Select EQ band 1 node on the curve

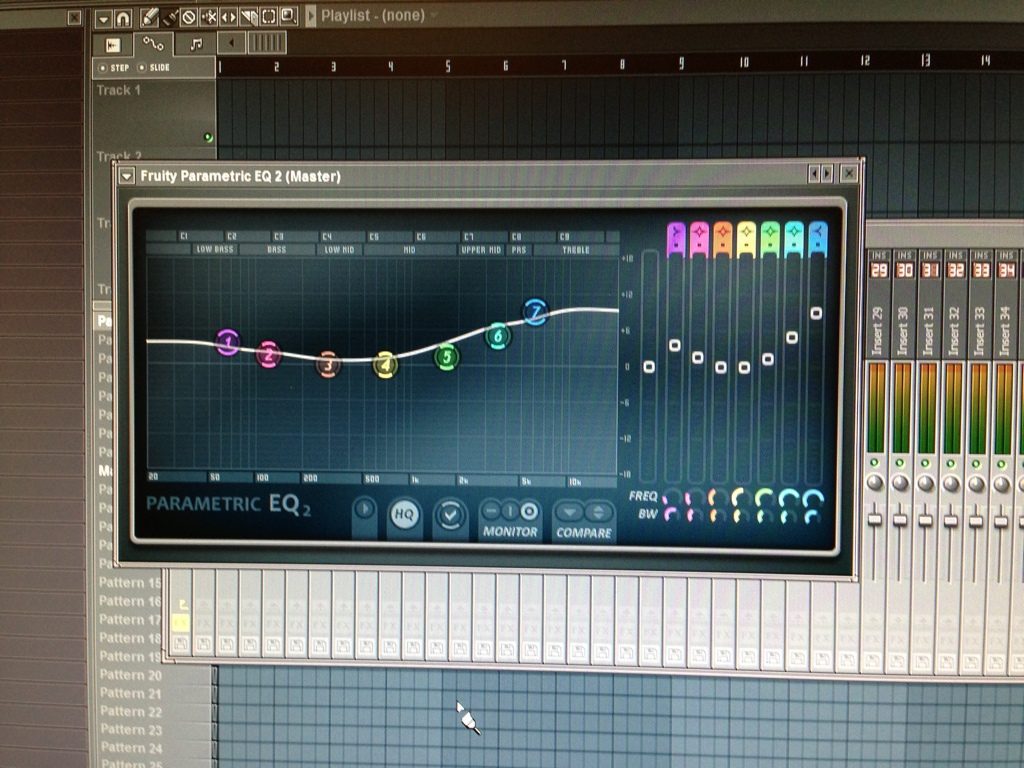(x=228, y=342)
